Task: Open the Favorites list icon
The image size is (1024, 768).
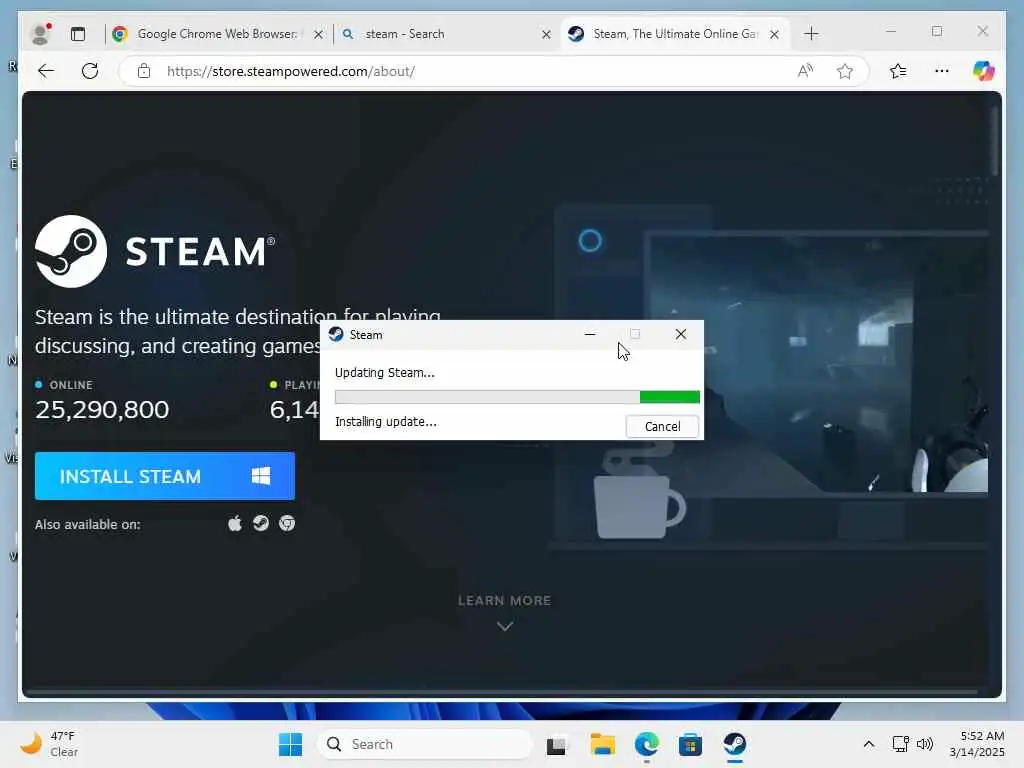Action: point(898,71)
